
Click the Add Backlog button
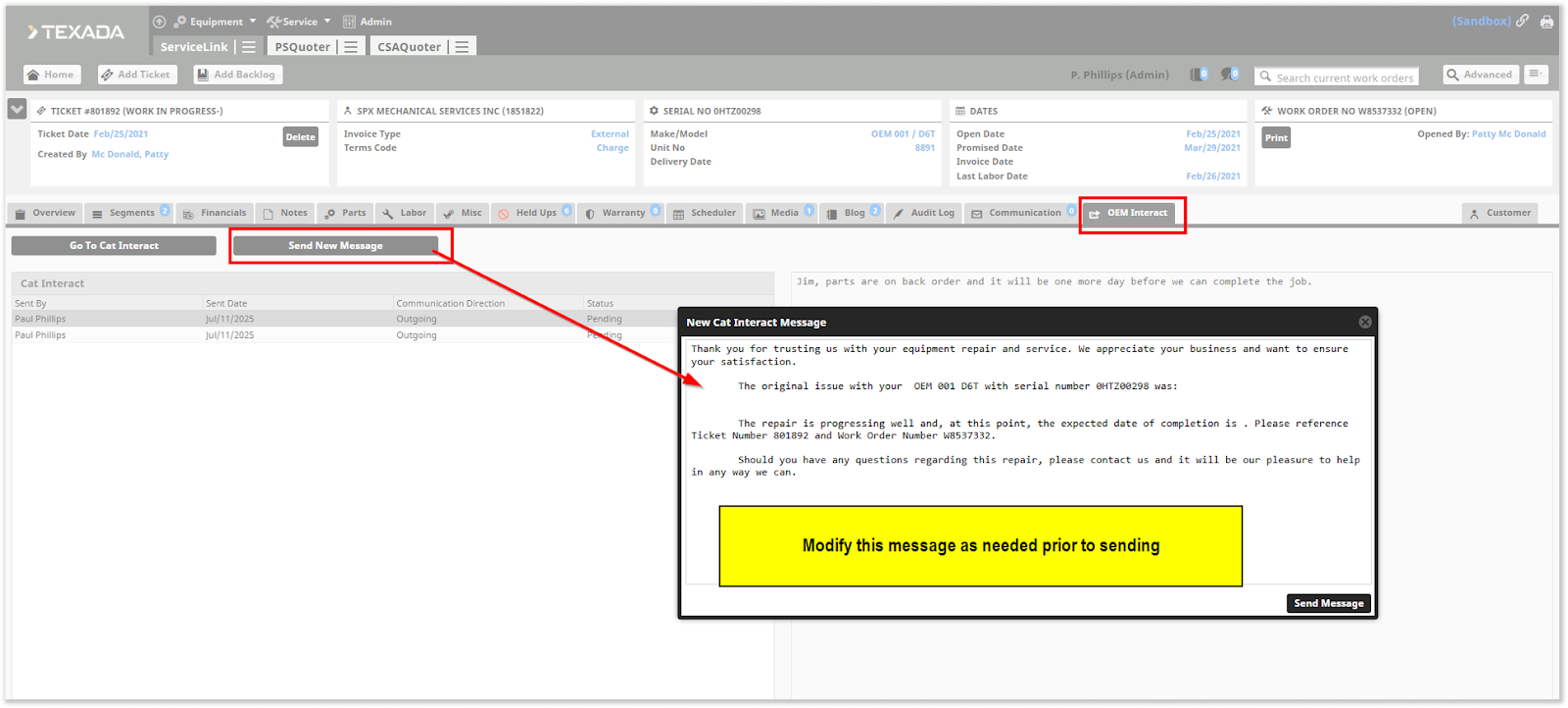(237, 75)
